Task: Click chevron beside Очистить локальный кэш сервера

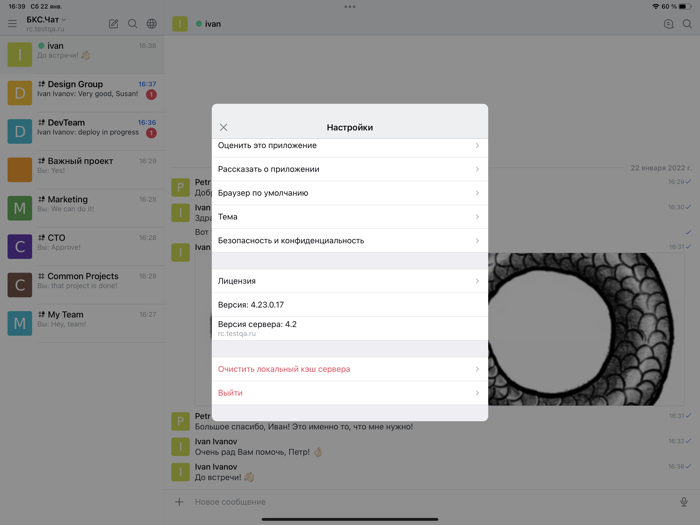Action: coord(477,369)
